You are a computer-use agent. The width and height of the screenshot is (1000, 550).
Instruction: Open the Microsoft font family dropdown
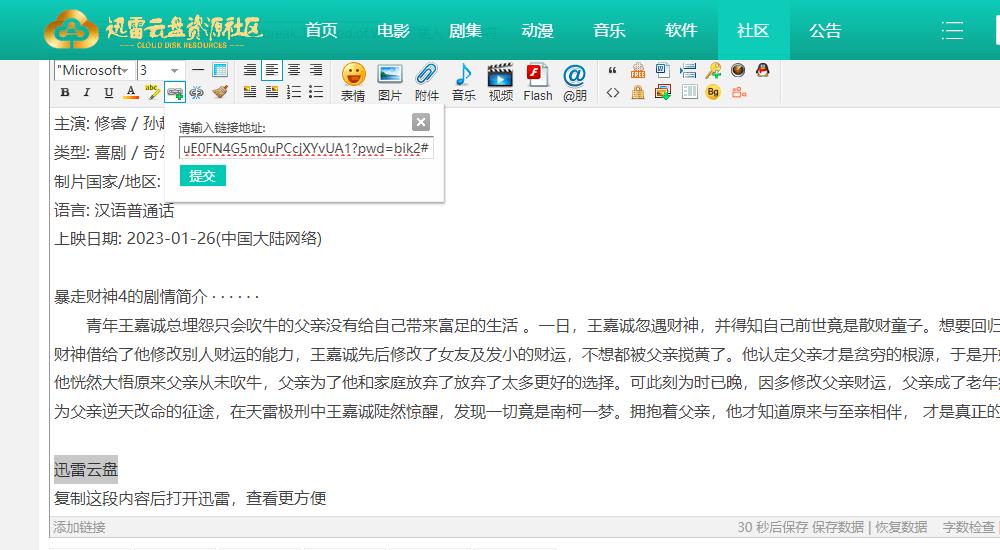coord(93,70)
